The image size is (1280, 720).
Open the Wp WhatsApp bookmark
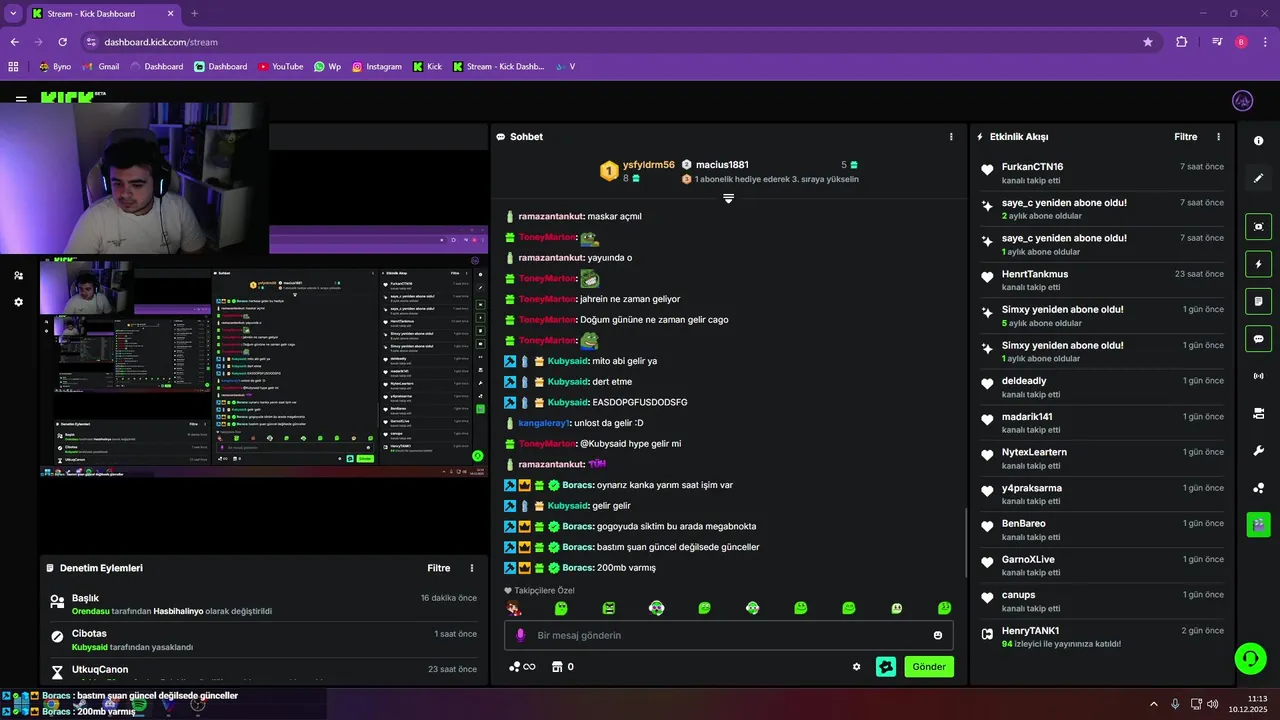327,67
